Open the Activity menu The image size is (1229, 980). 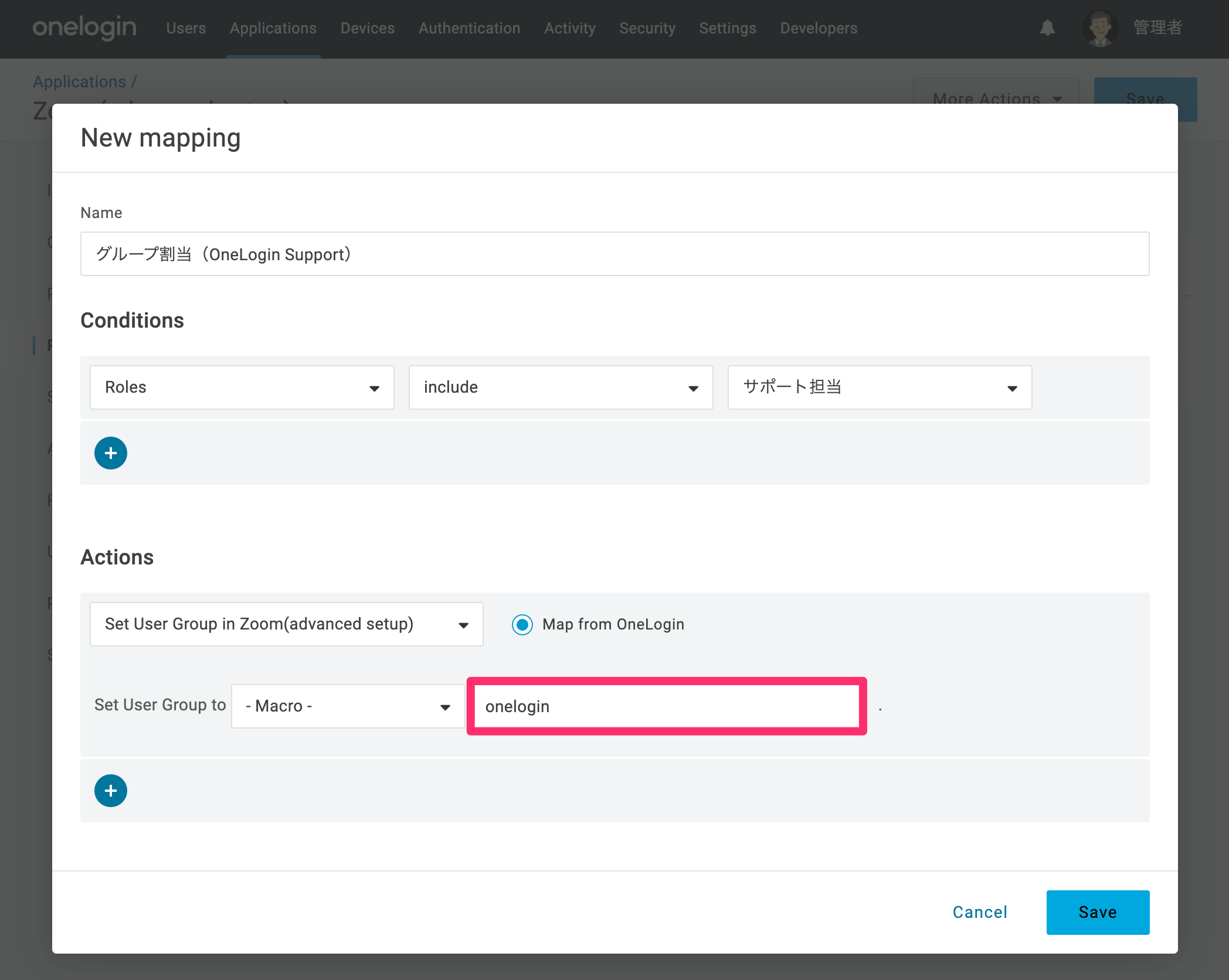click(570, 28)
